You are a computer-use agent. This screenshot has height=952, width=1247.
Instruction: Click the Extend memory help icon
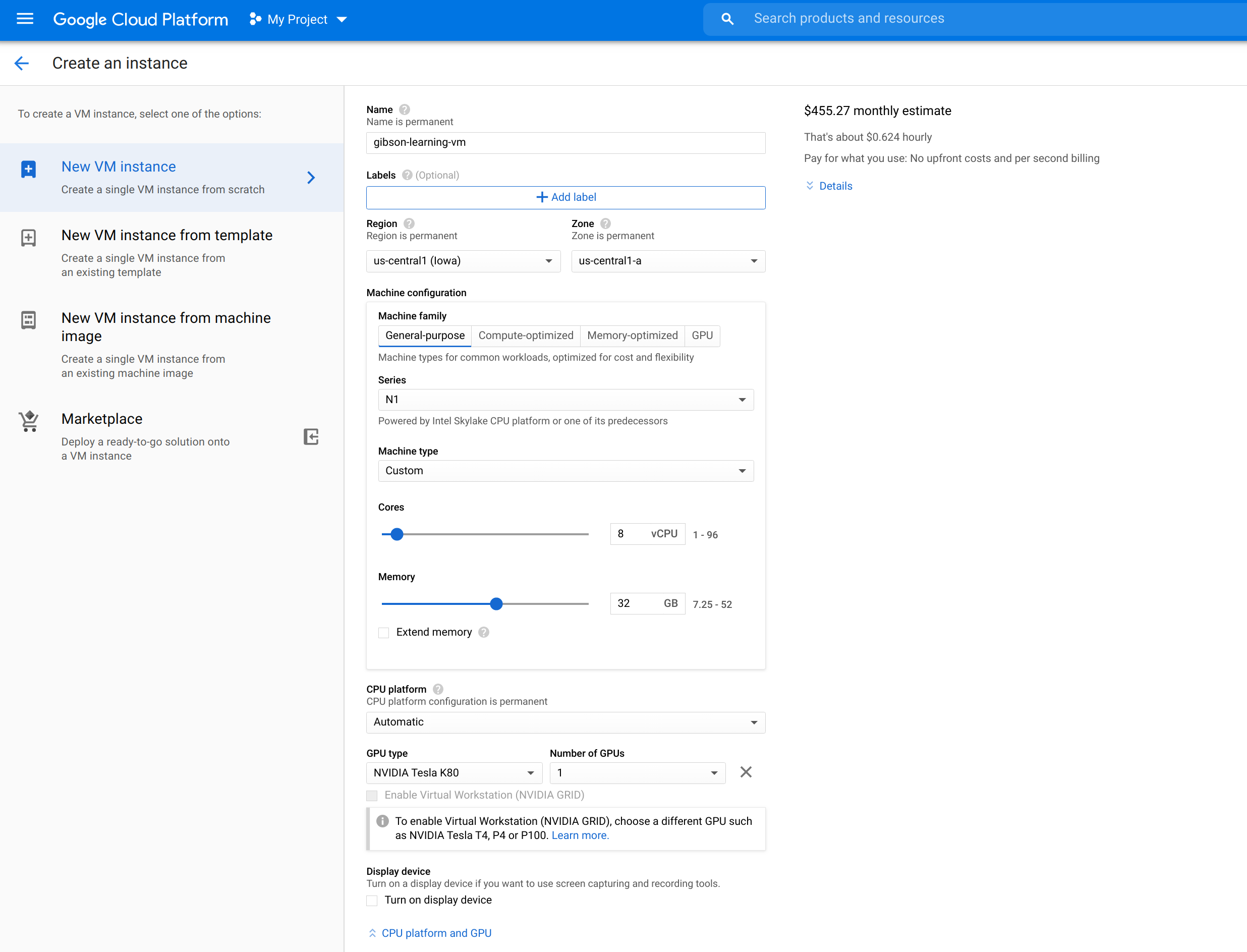point(483,632)
